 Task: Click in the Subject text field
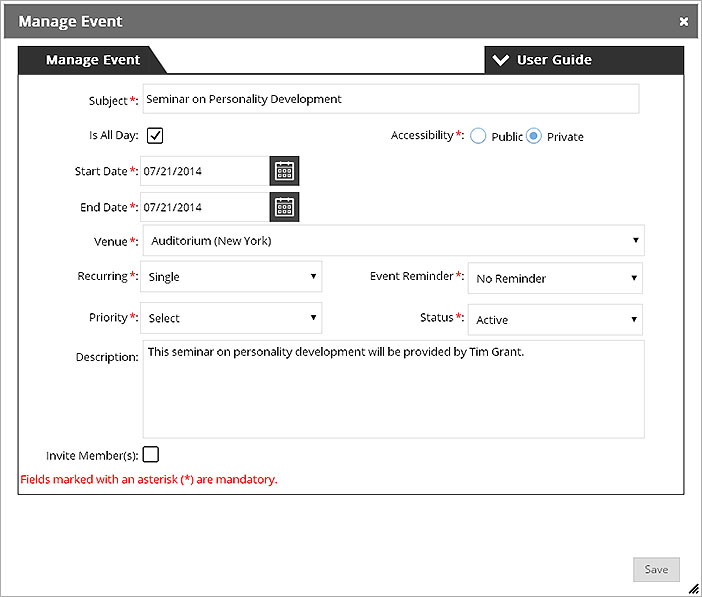[391, 99]
